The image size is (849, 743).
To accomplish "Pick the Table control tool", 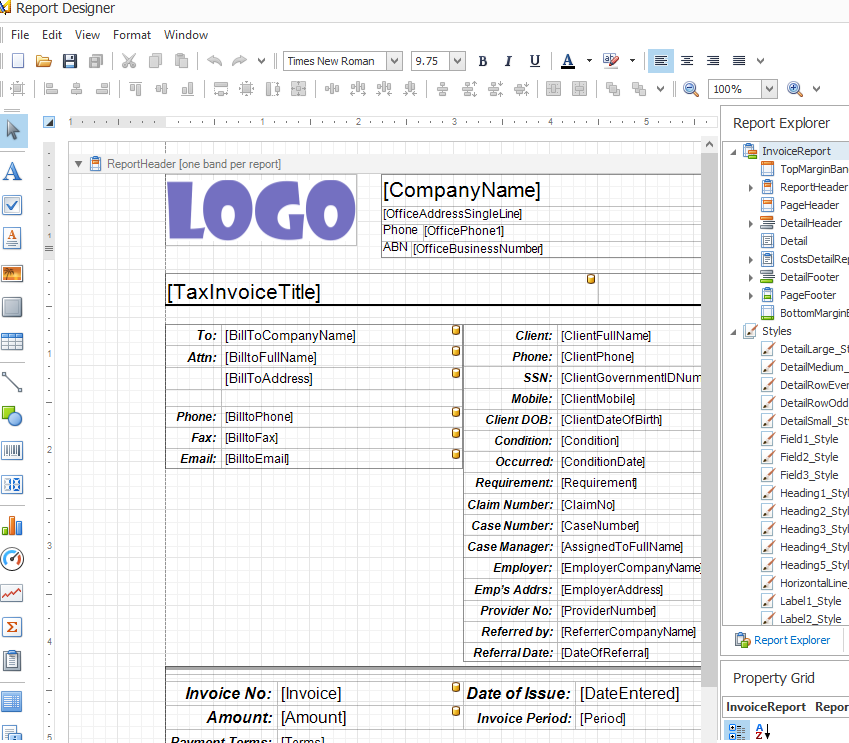I will [x=13, y=341].
